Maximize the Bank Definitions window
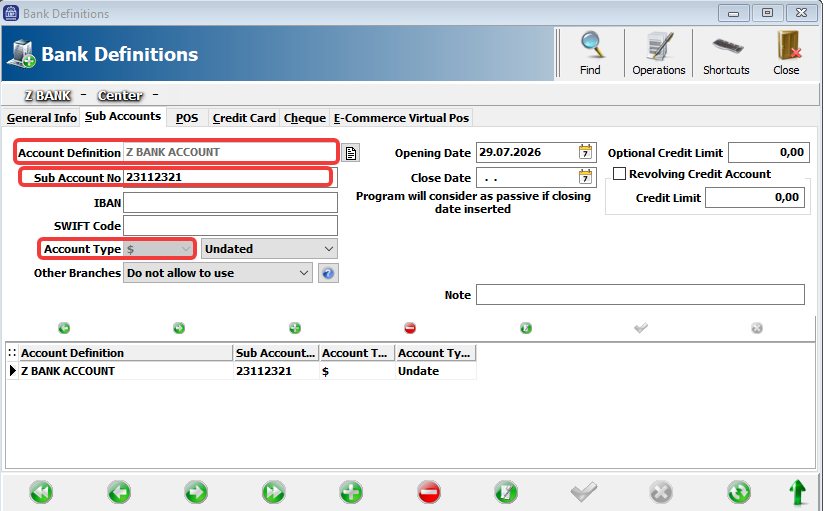 pos(767,13)
